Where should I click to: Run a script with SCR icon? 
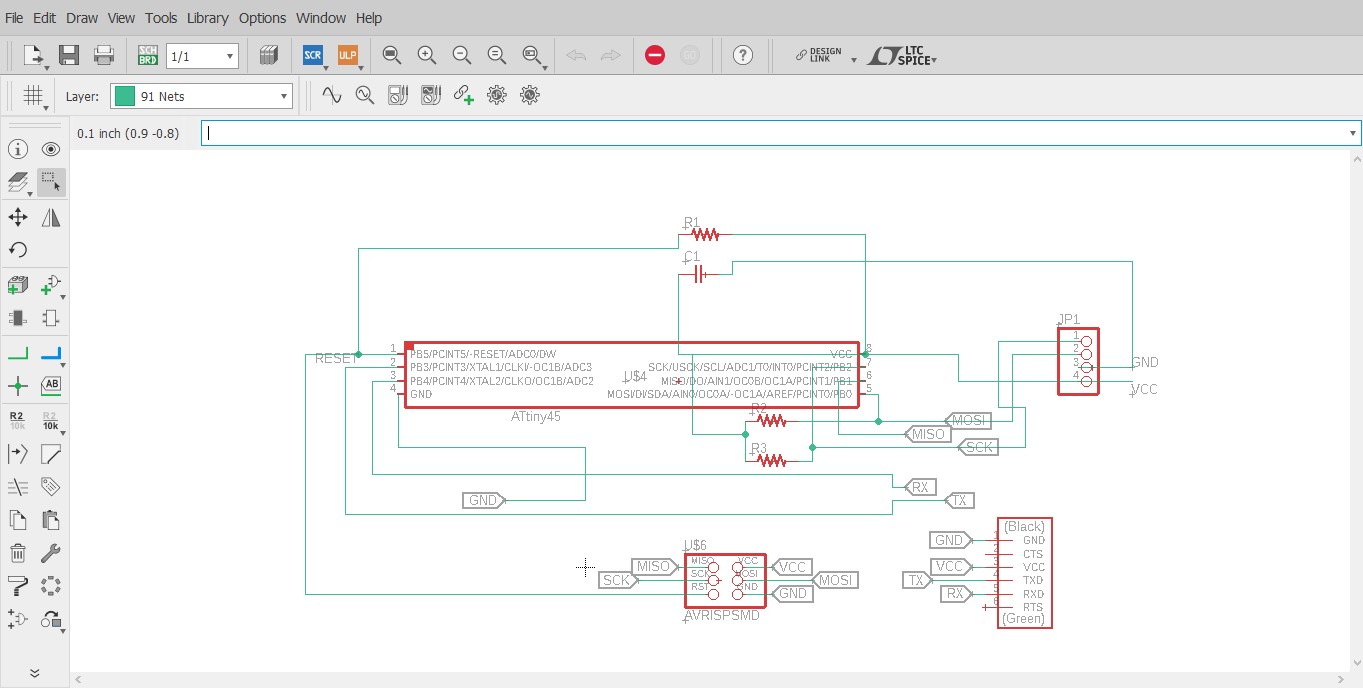tap(313, 55)
